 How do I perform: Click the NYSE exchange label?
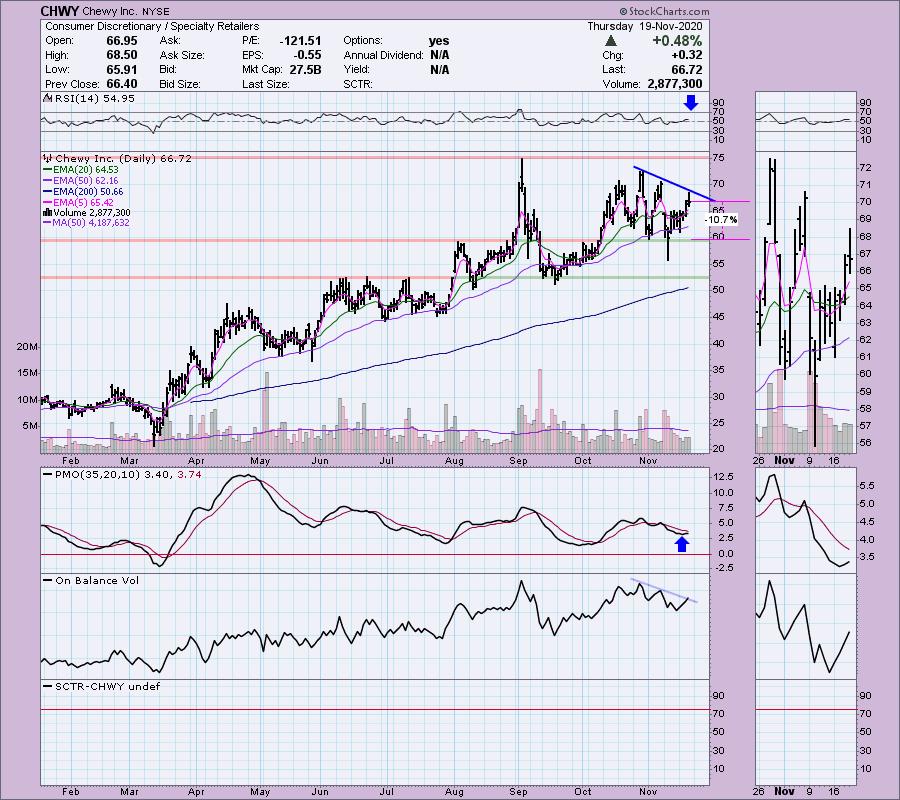tap(156, 11)
